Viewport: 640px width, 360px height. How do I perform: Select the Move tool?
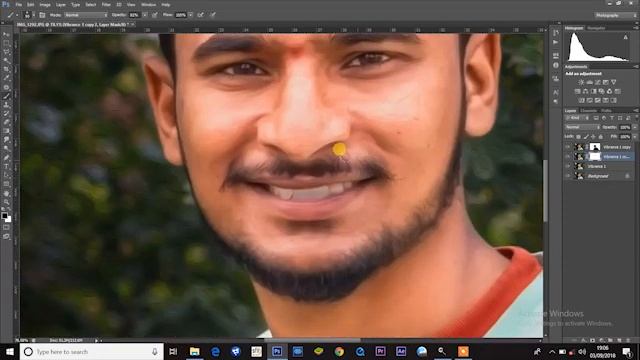point(6,34)
